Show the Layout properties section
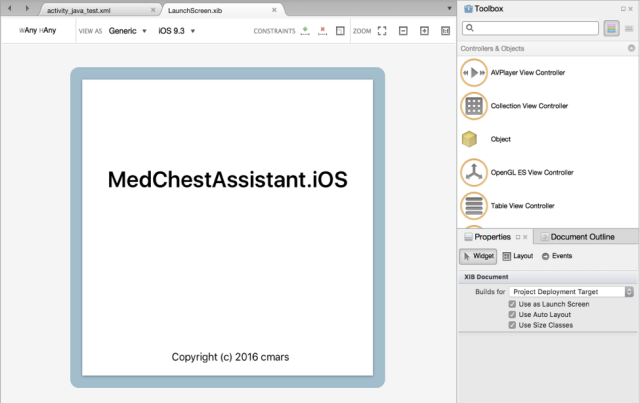This screenshot has width=640, height=403. pyautogui.click(x=518, y=256)
